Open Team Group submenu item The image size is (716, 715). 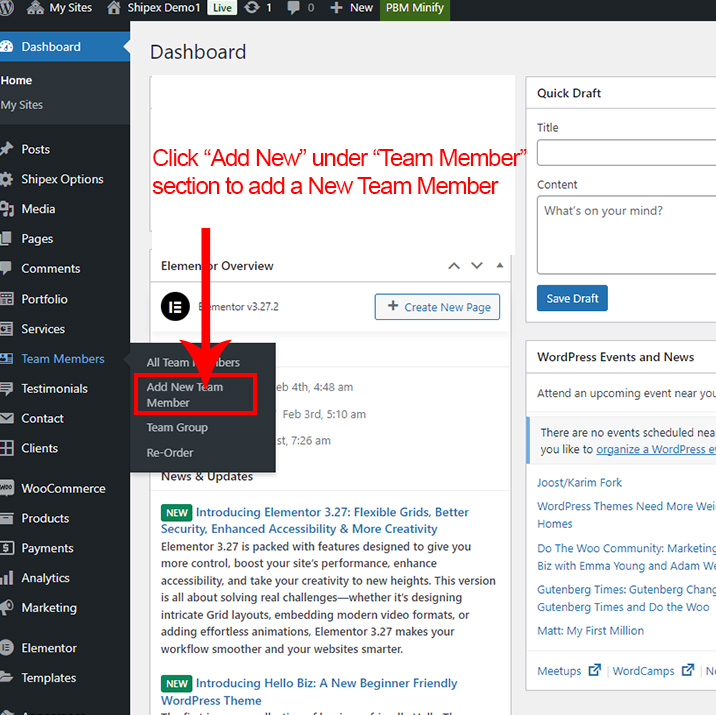pos(177,427)
